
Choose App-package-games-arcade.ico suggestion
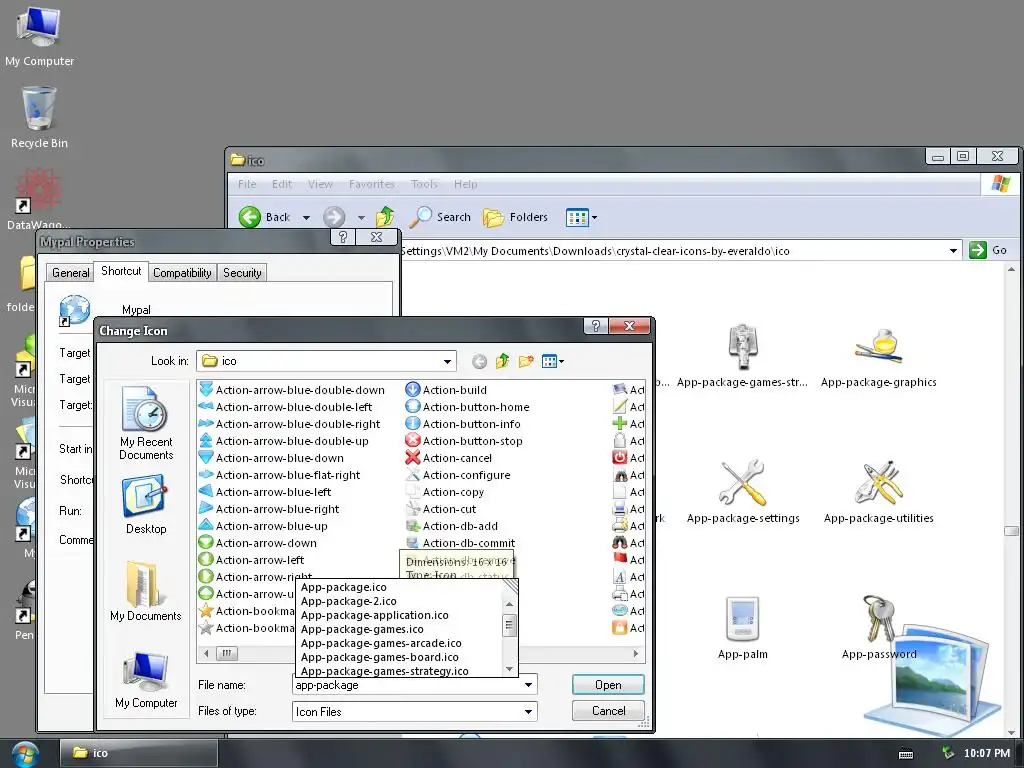(381, 643)
